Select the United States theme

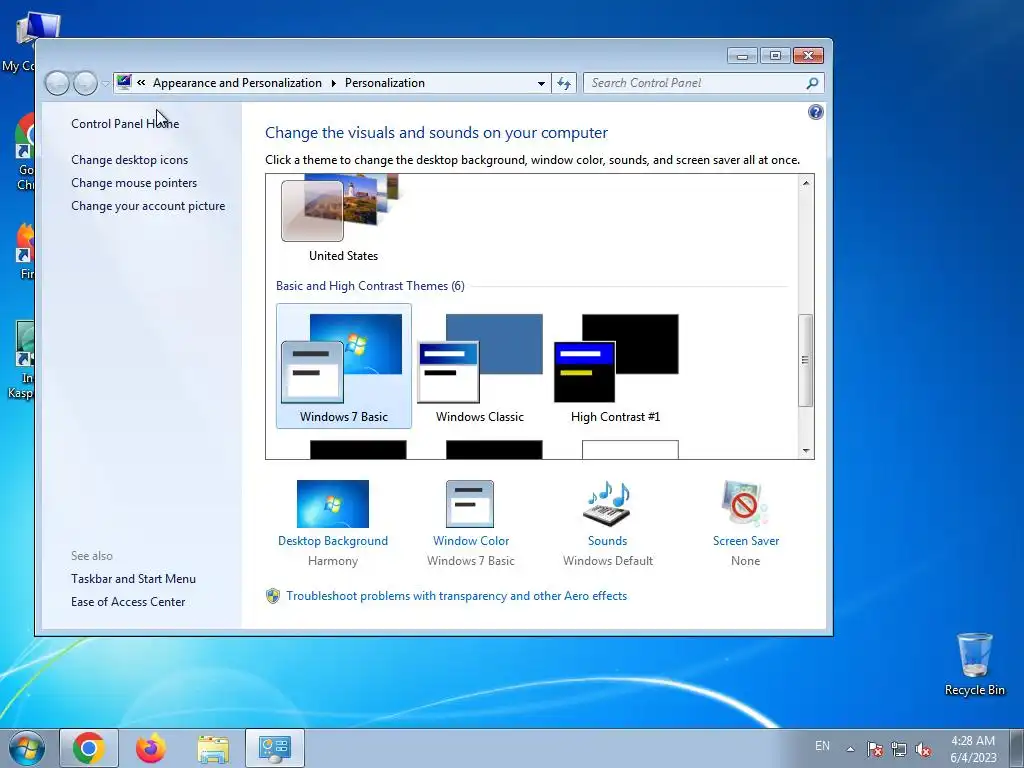pos(344,219)
